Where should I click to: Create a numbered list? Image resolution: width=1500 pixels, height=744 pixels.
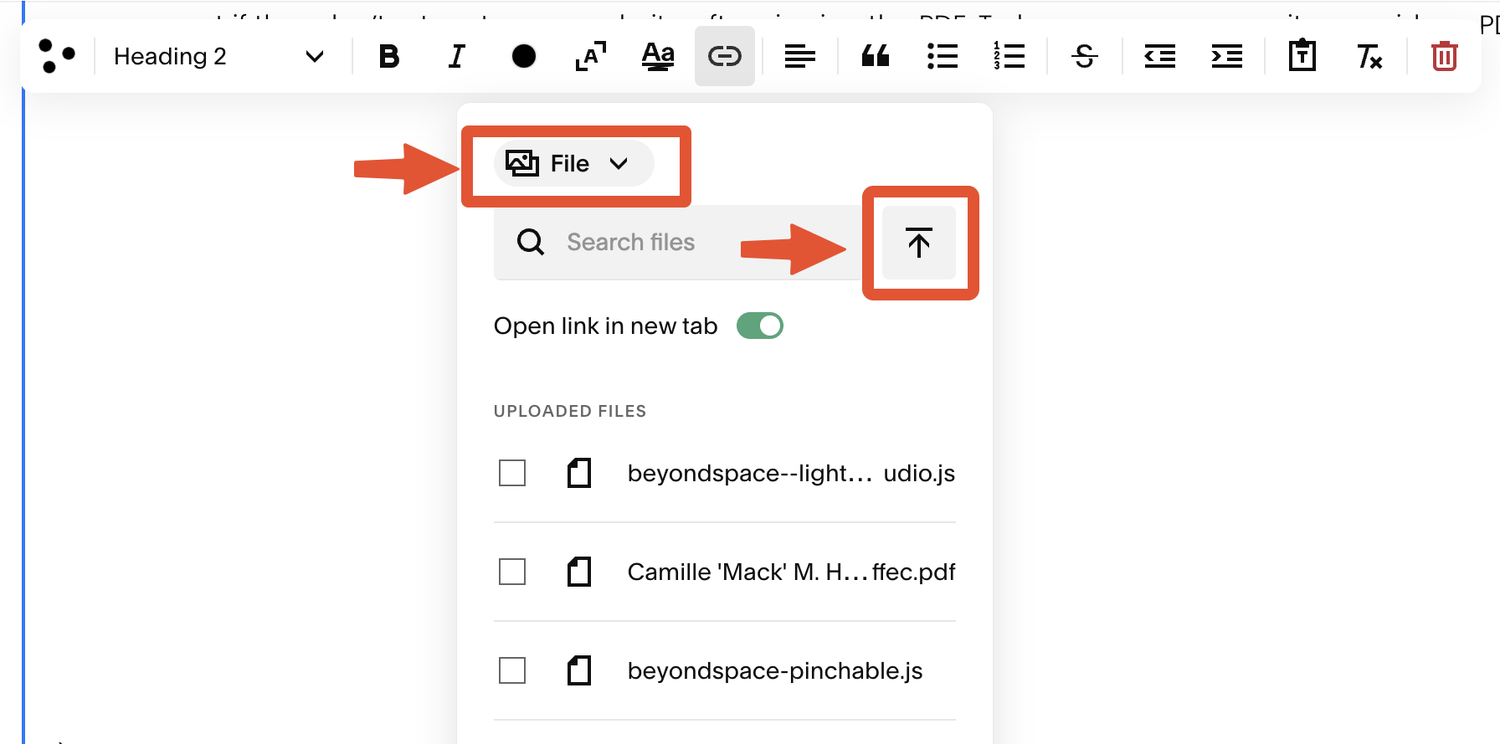point(1010,56)
